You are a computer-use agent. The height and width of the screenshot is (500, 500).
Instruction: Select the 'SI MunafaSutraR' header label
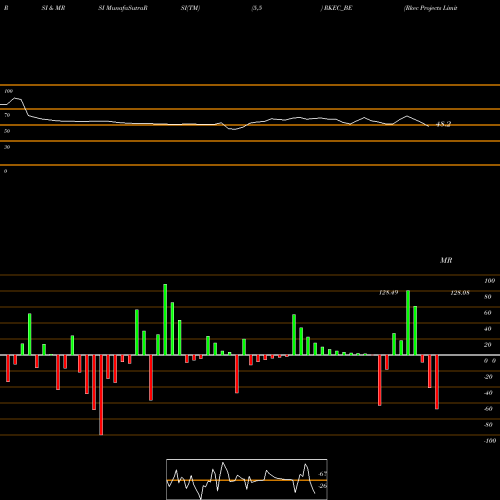coord(123,8)
